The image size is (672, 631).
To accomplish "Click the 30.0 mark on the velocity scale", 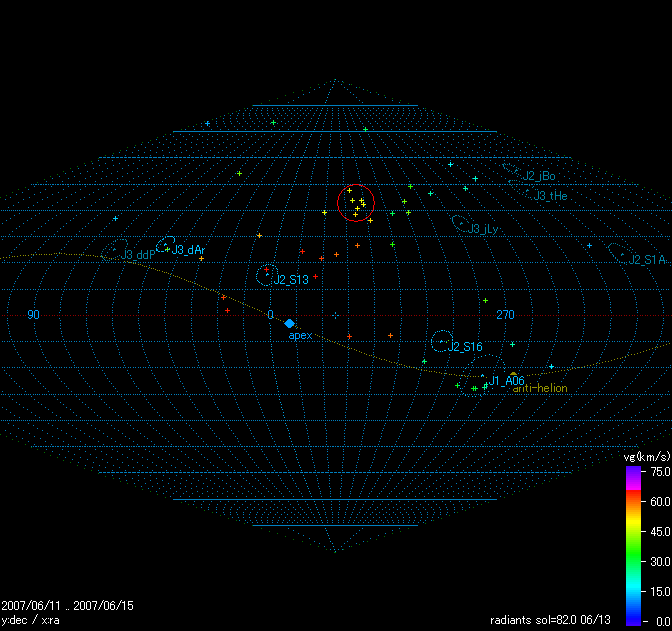I will pyautogui.click(x=660, y=562).
